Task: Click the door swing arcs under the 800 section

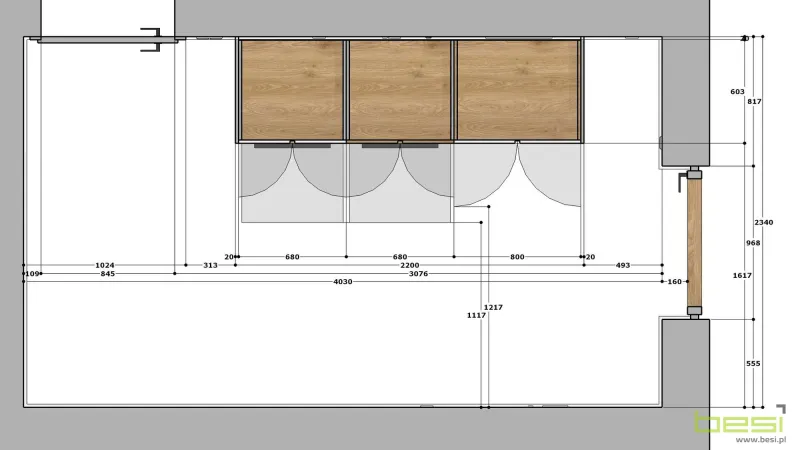Action: click(517, 174)
